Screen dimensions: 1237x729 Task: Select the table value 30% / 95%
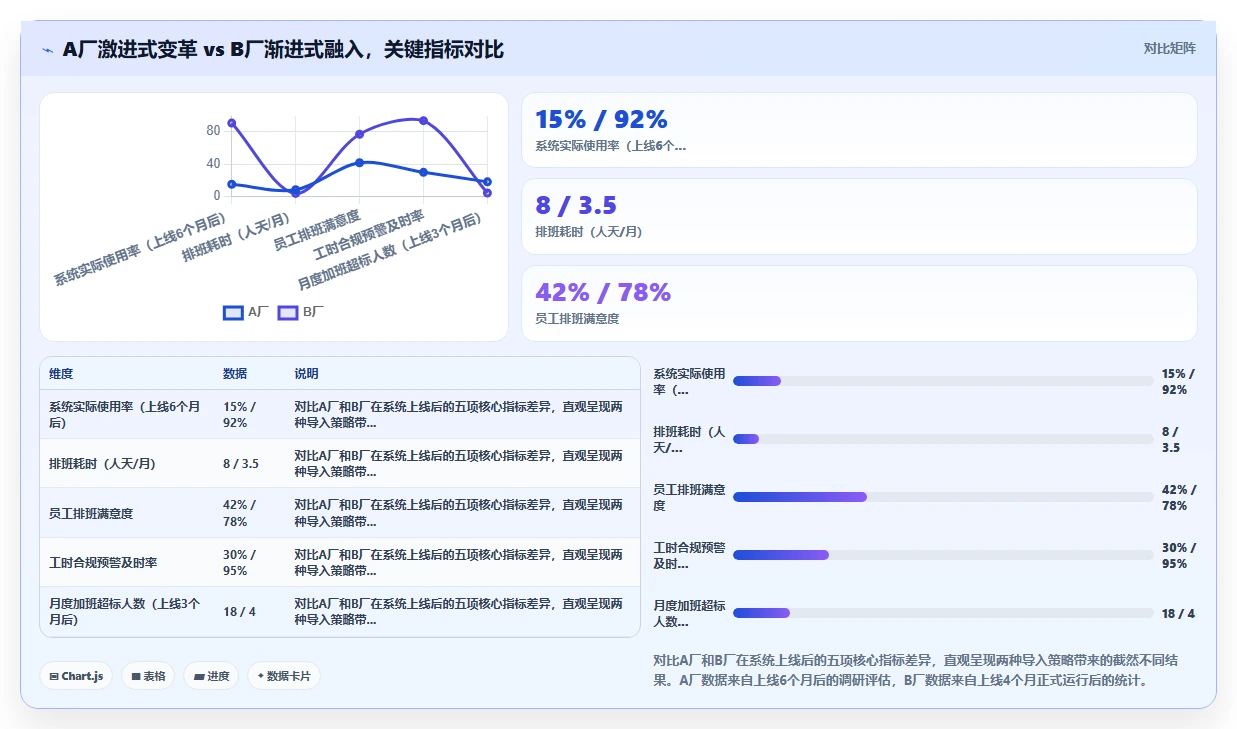pyautogui.click(x=239, y=563)
